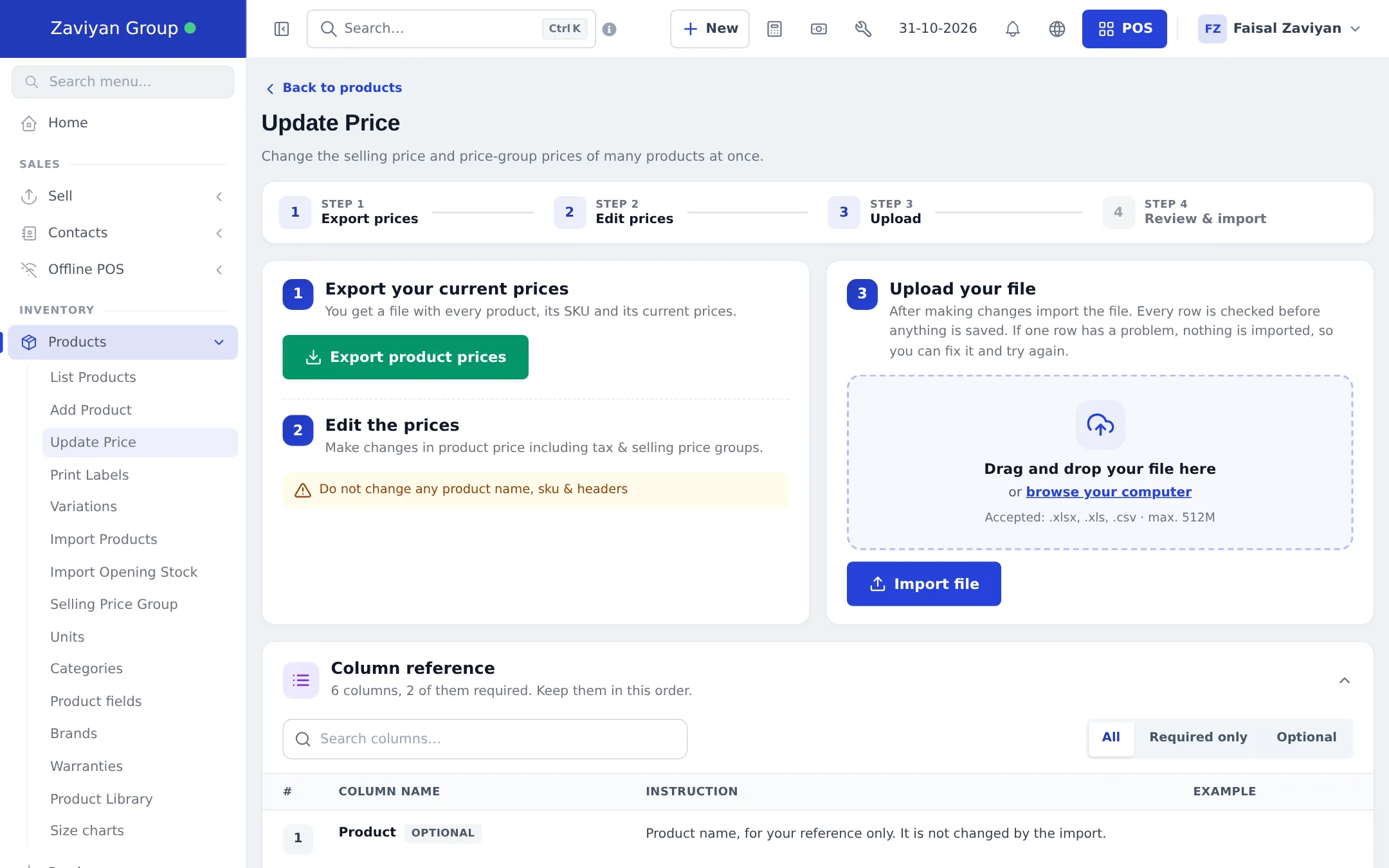The width and height of the screenshot is (1389, 868).
Task: Click the 31-10-2026 date text
Action: pos(938,29)
